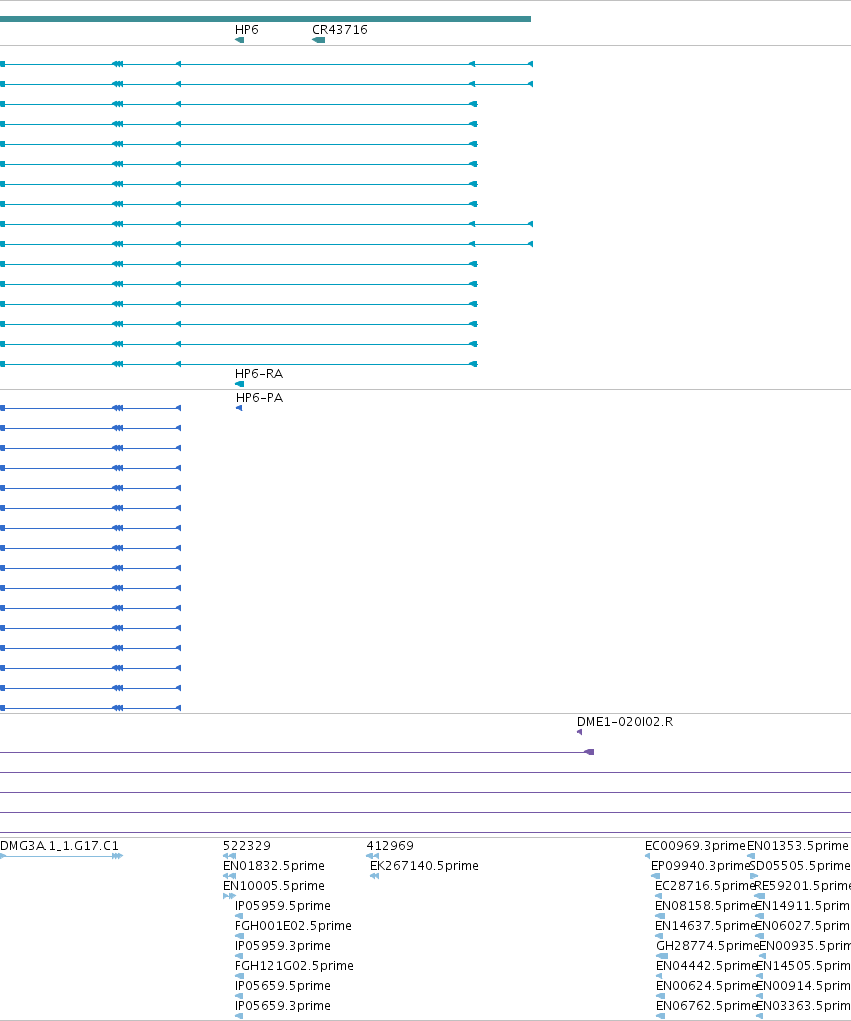The image size is (851, 1021).
Task: Select the HP6 gene arrow glyph
Action: tap(240, 40)
